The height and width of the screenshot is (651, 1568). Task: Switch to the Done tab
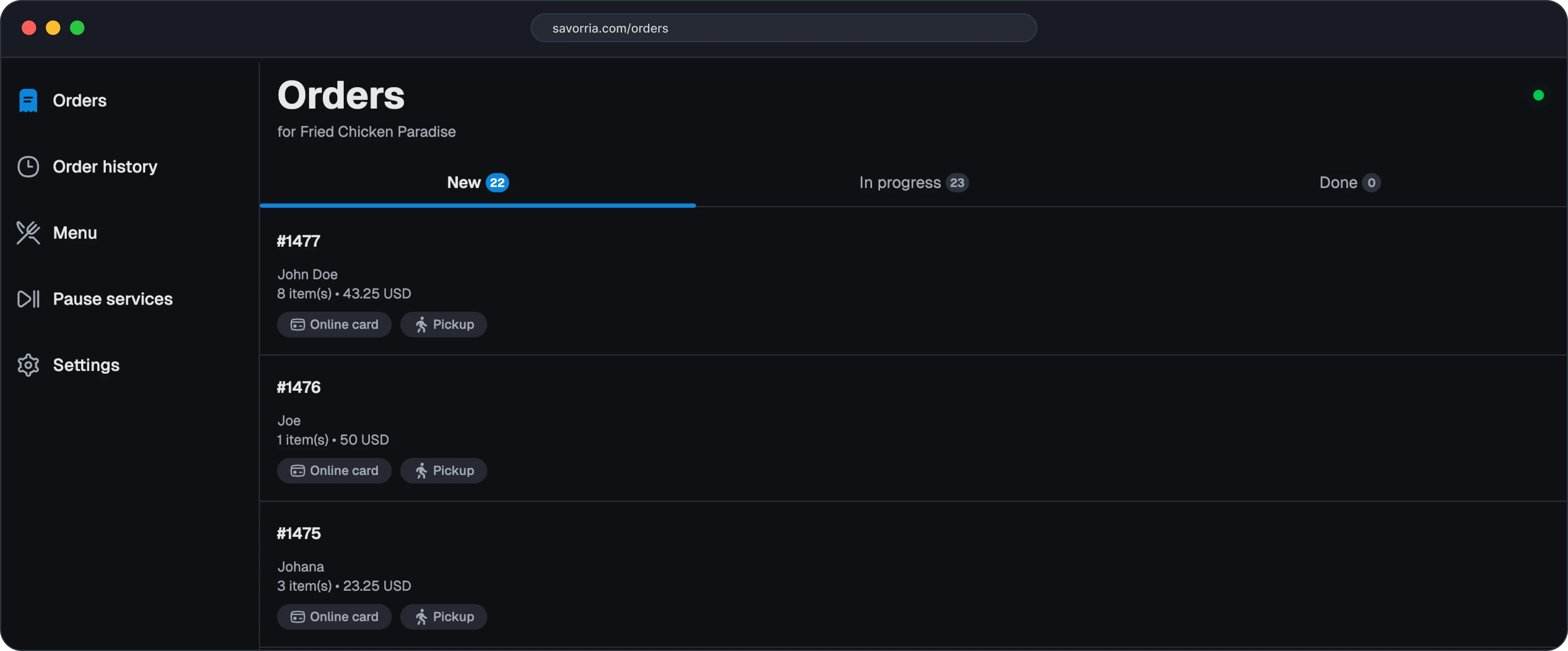click(x=1349, y=183)
